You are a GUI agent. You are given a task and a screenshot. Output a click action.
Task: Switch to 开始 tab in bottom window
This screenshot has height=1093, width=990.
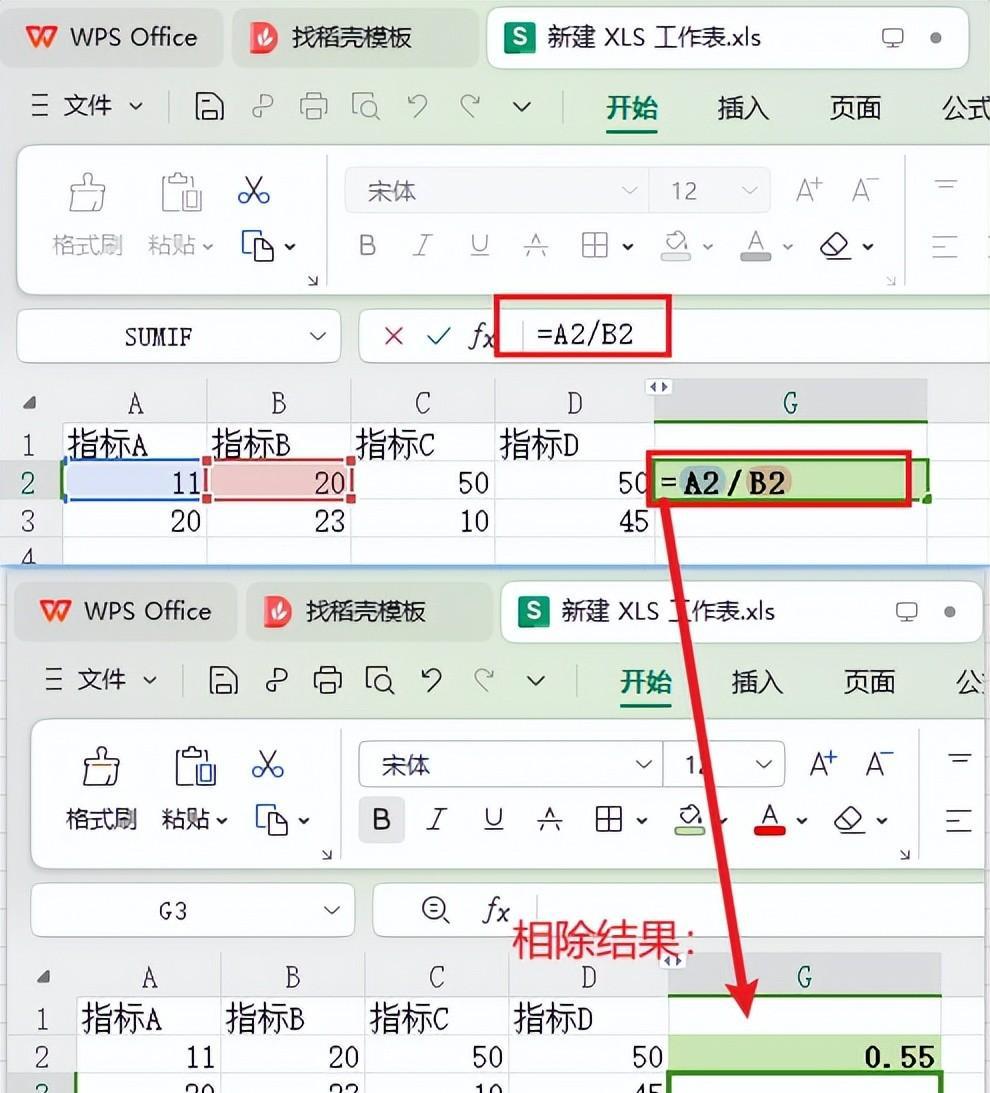(x=646, y=682)
